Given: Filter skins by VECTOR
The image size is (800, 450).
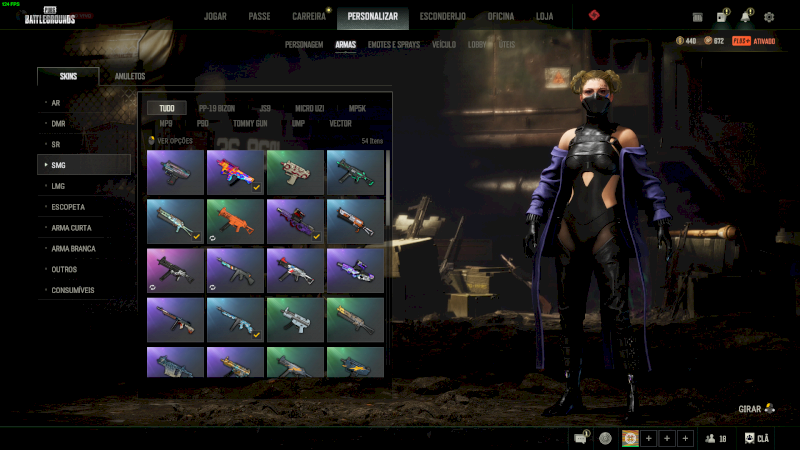Looking at the screenshot, I should click(340, 123).
